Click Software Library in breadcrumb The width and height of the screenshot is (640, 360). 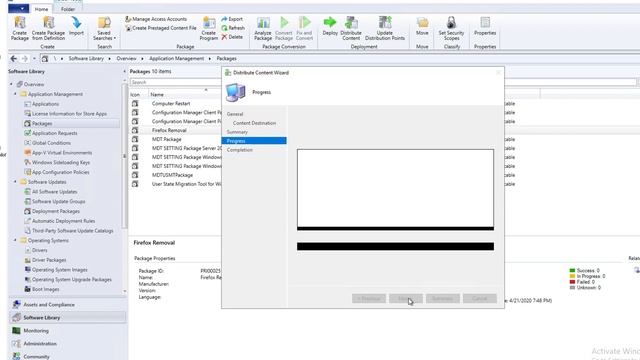pyautogui.click(x=86, y=59)
